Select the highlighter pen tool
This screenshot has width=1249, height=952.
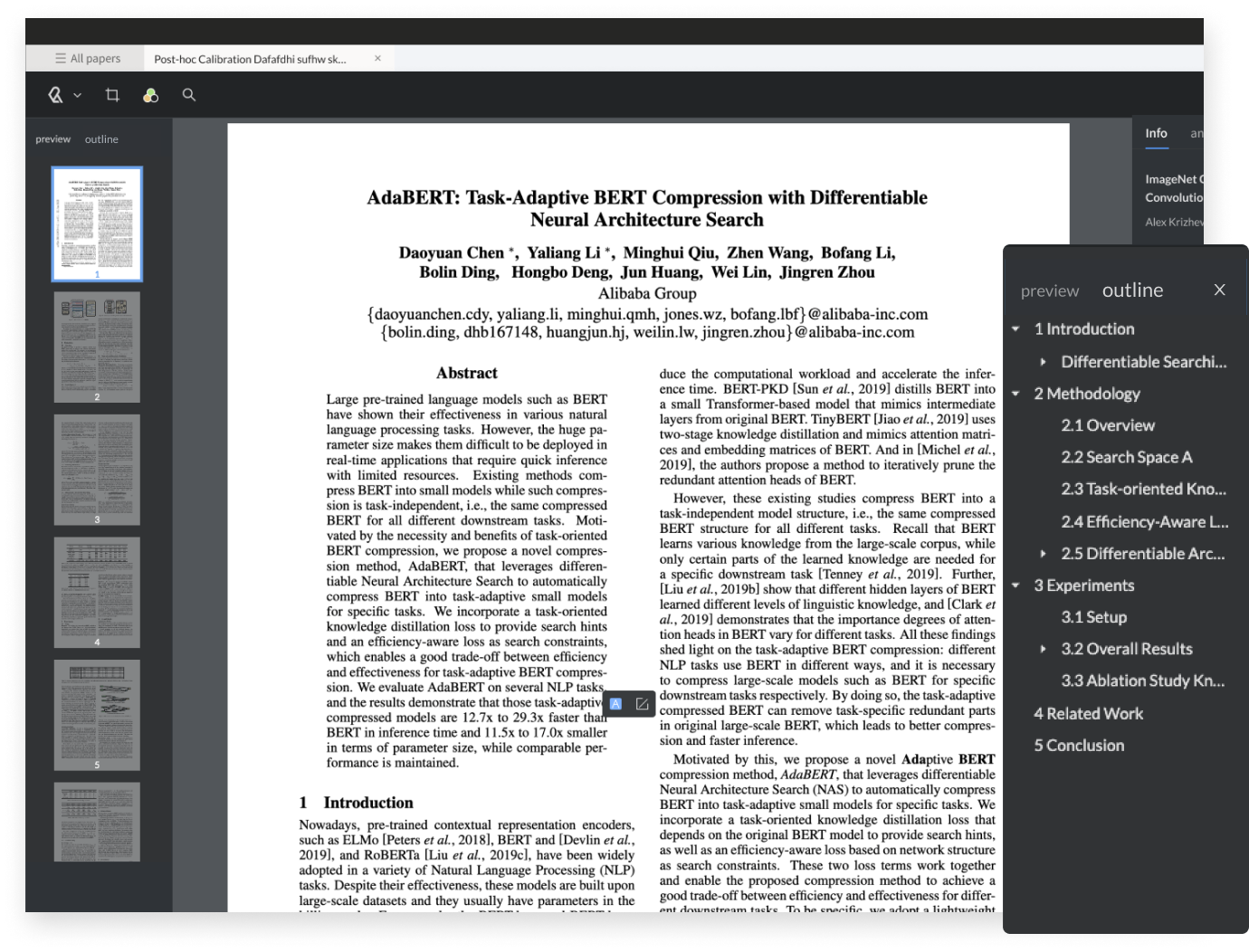pyautogui.click(x=55, y=95)
